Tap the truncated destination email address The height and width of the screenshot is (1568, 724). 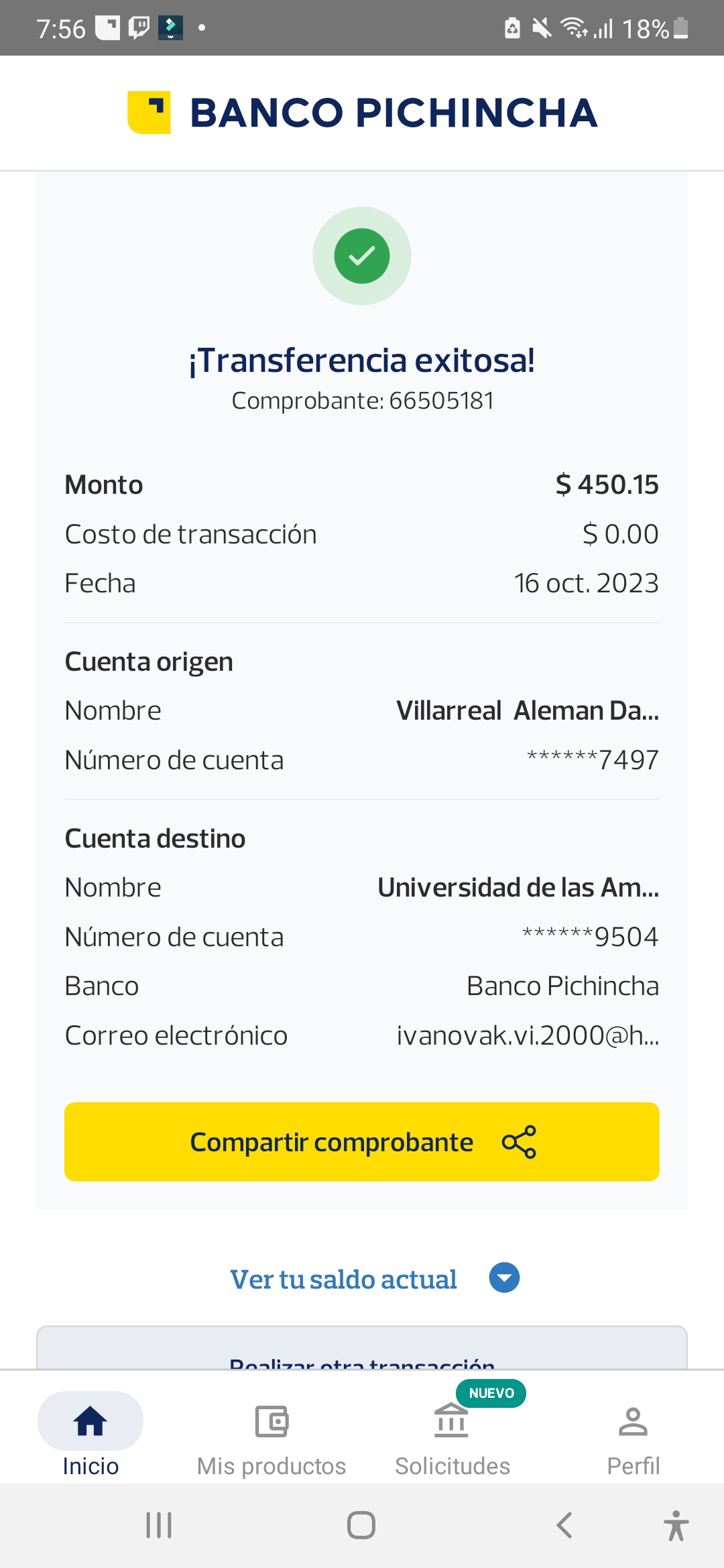pos(528,1035)
